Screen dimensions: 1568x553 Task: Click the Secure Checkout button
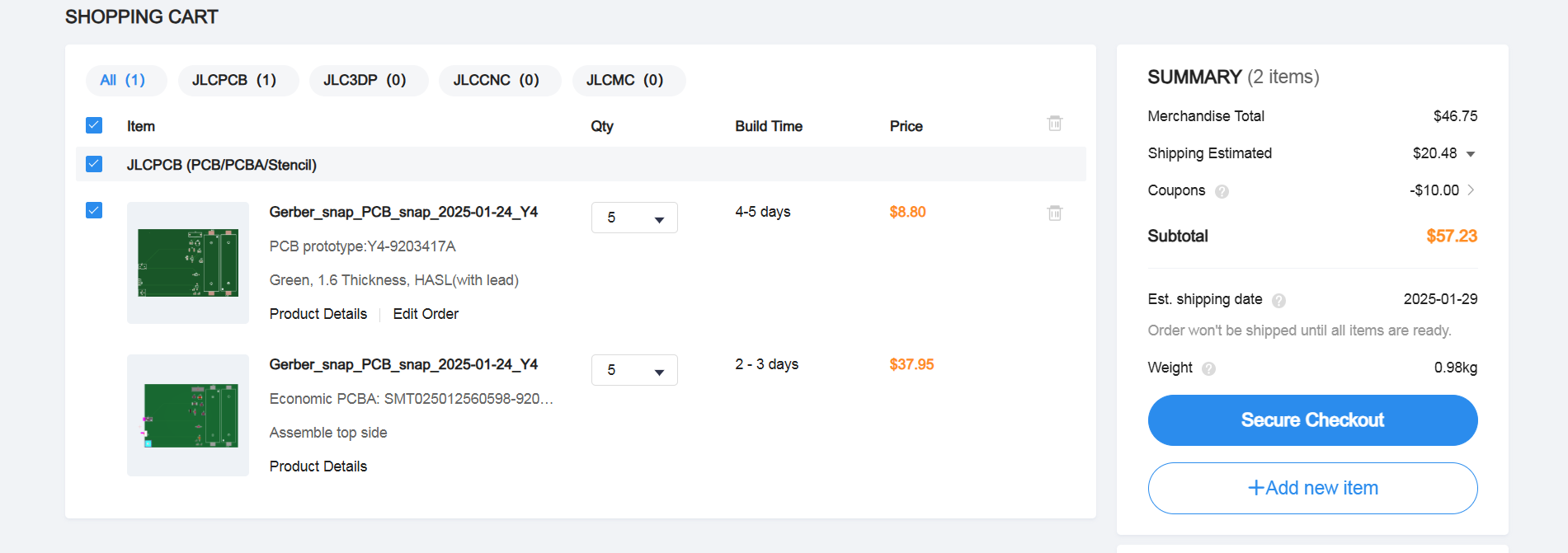pyautogui.click(x=1312, y=420)
